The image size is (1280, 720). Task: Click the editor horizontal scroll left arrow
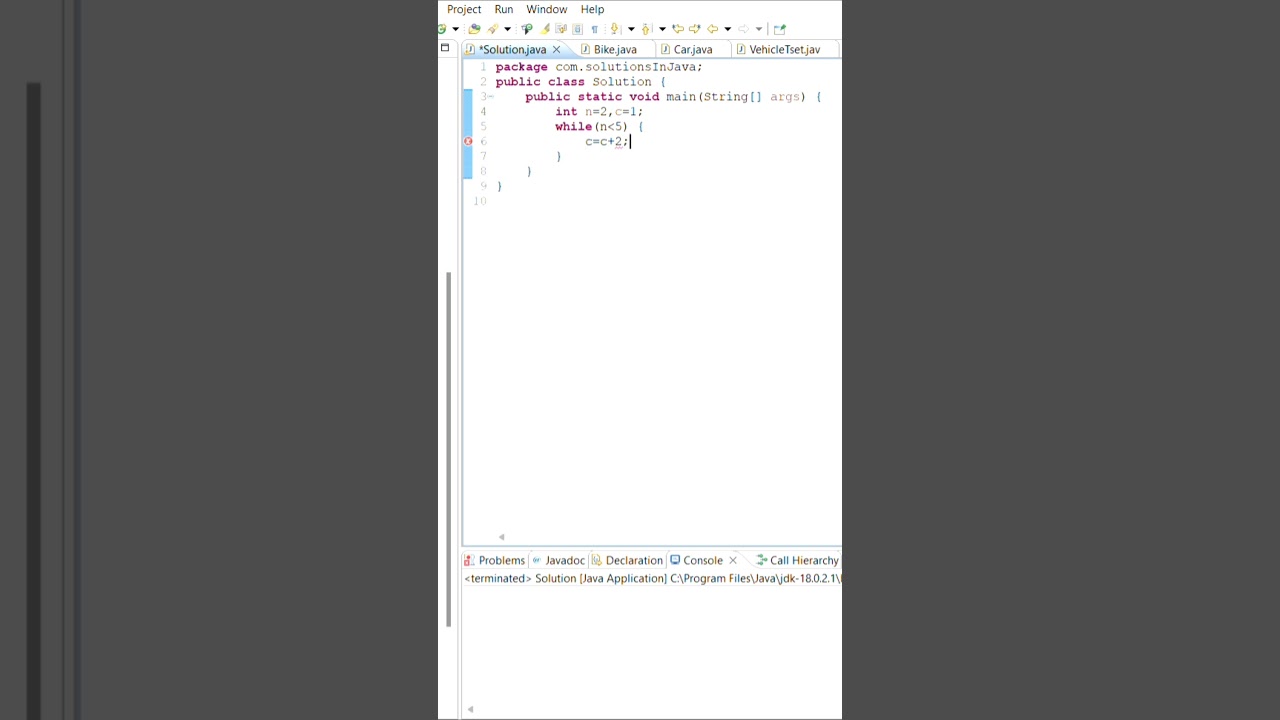pos(501,537)
